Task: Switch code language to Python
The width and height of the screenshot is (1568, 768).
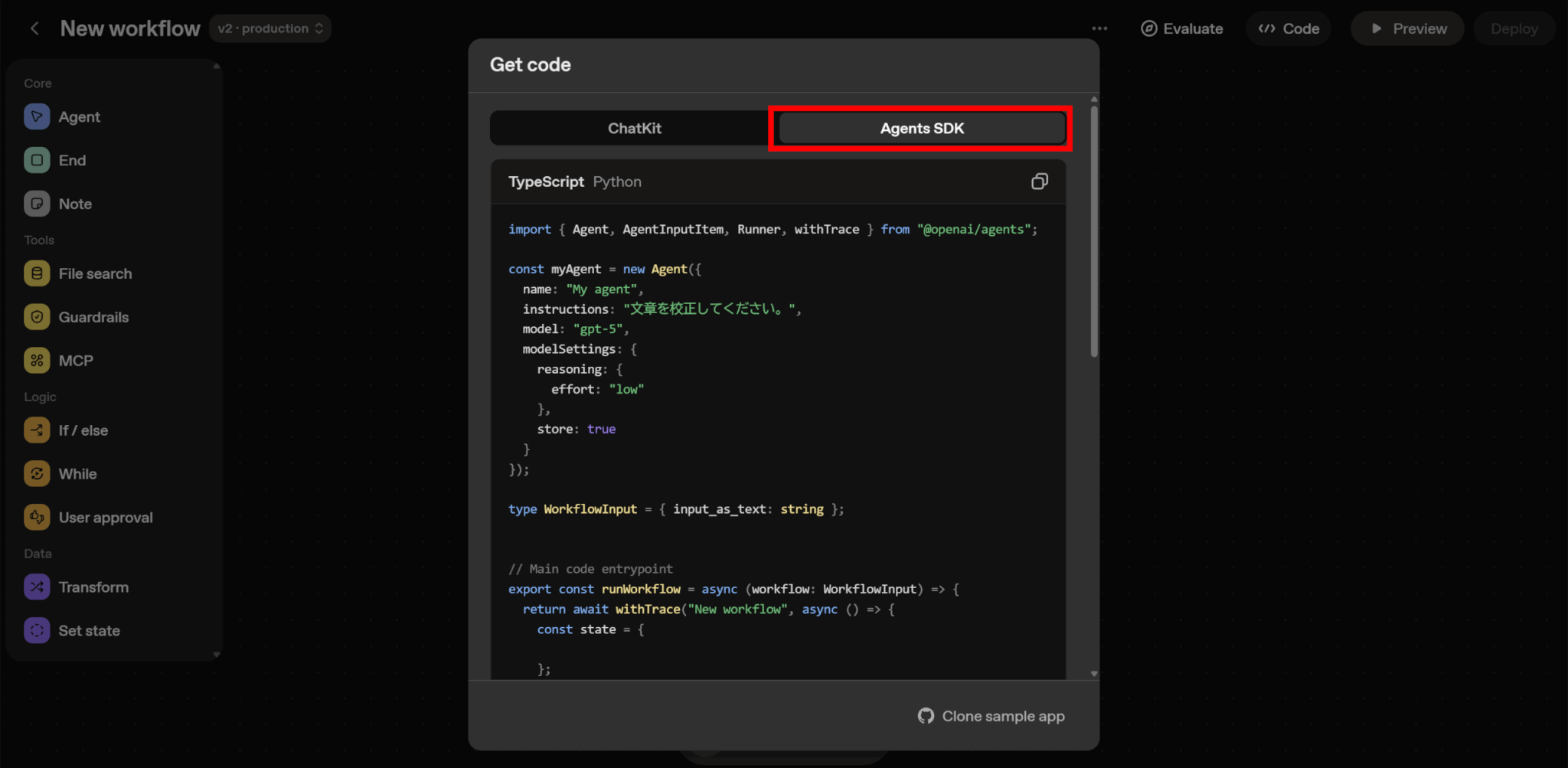Action: [x=616, y=182]
